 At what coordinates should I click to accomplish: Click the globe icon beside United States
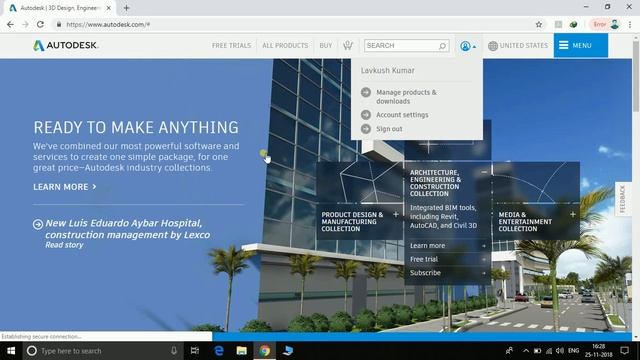click(x=493, y=46)
